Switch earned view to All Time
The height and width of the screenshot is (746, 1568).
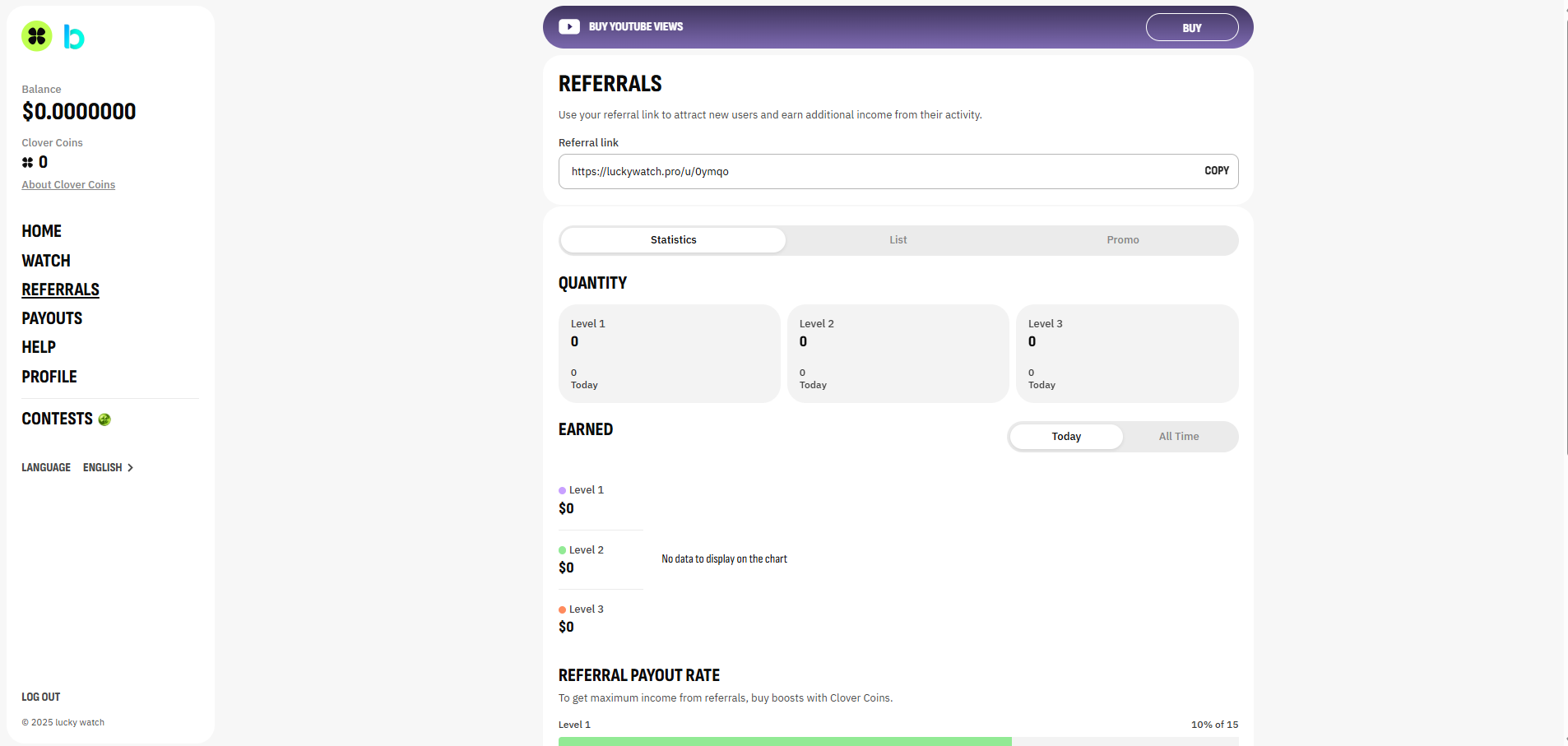coord(1178,437)
